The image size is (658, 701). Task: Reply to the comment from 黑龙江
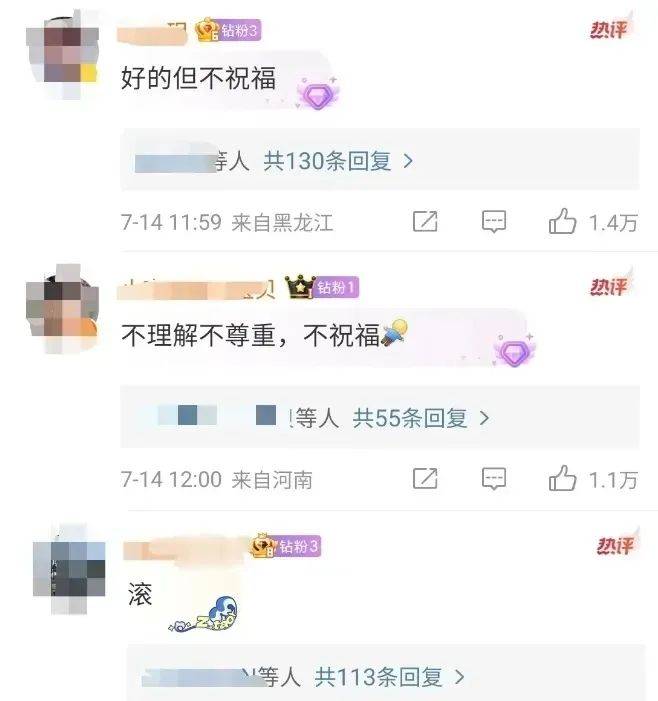click(494, 222)
